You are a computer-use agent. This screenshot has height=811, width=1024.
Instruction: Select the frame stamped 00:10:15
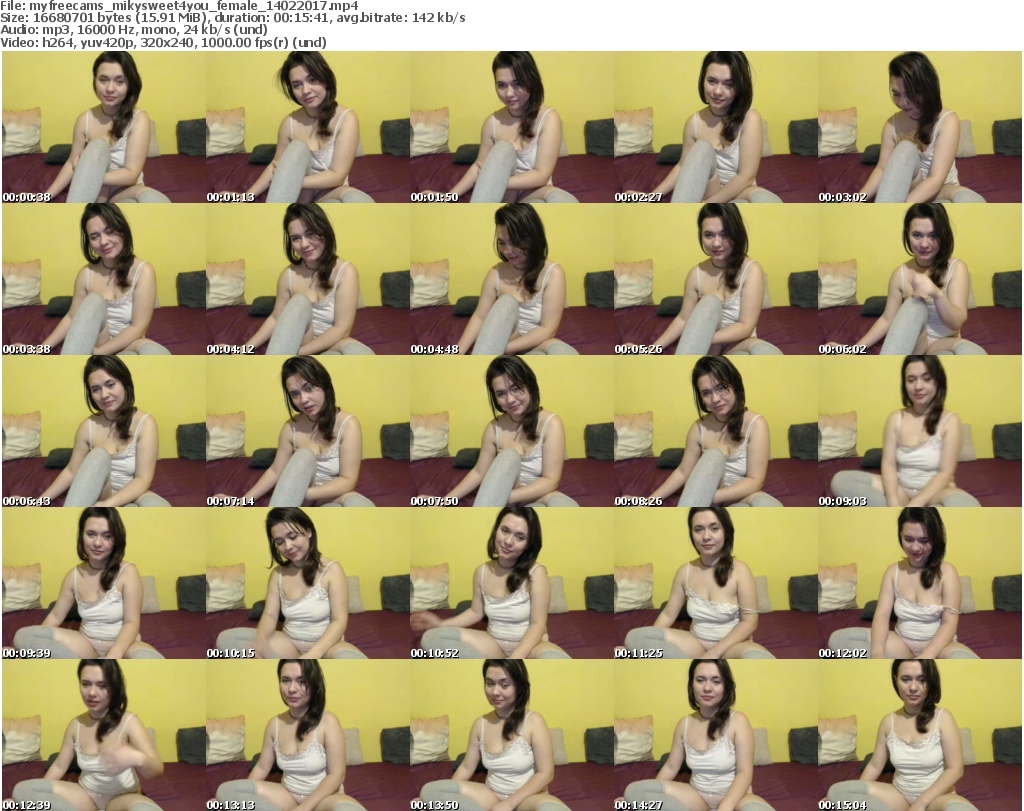[x=308, y=583]
